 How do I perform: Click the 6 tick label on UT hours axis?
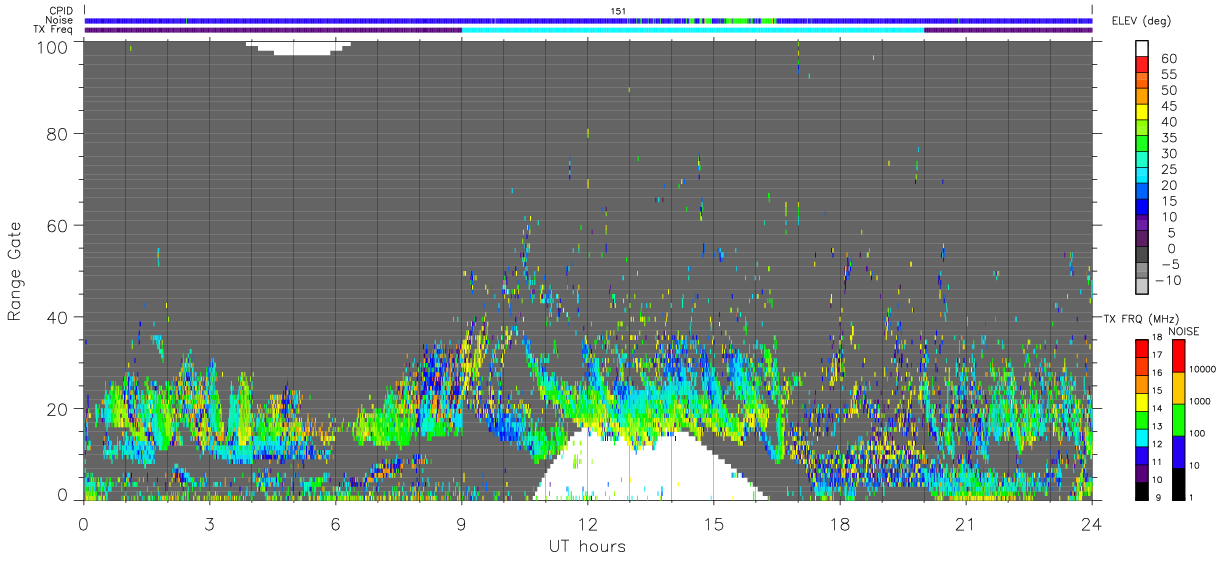[x=335, y=524]
